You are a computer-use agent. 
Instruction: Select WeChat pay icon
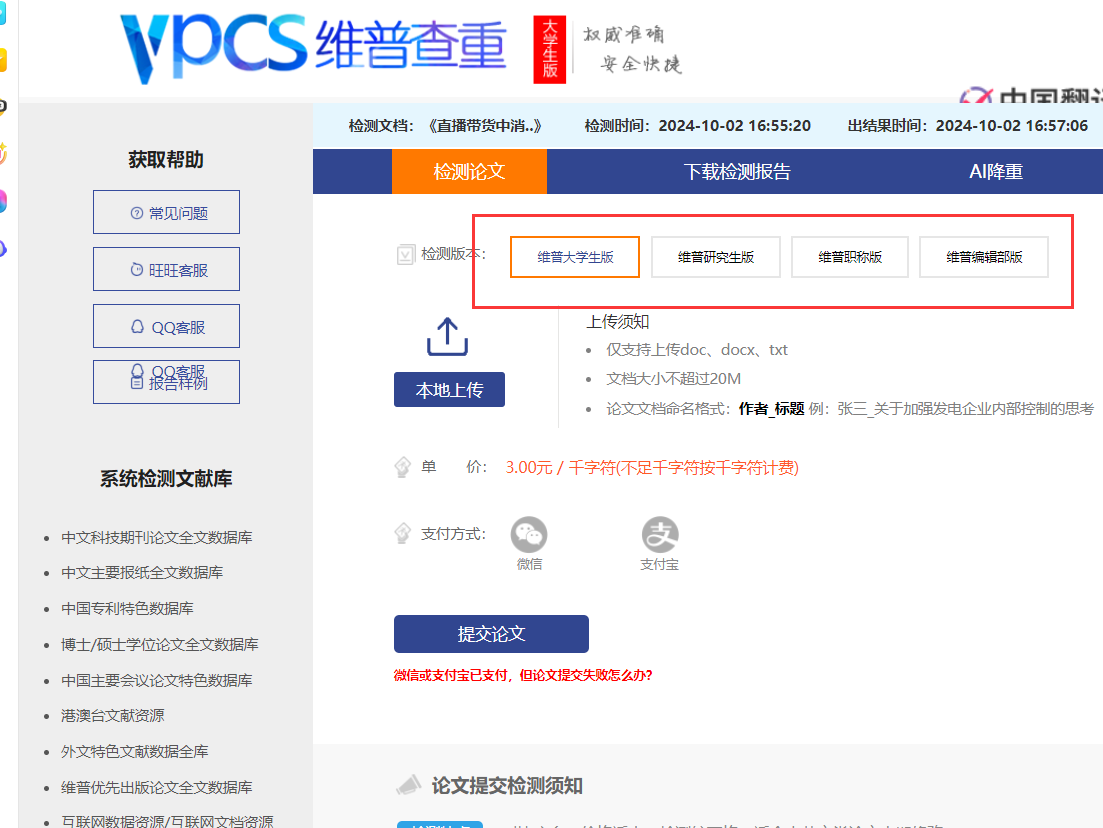coord(529,535)
